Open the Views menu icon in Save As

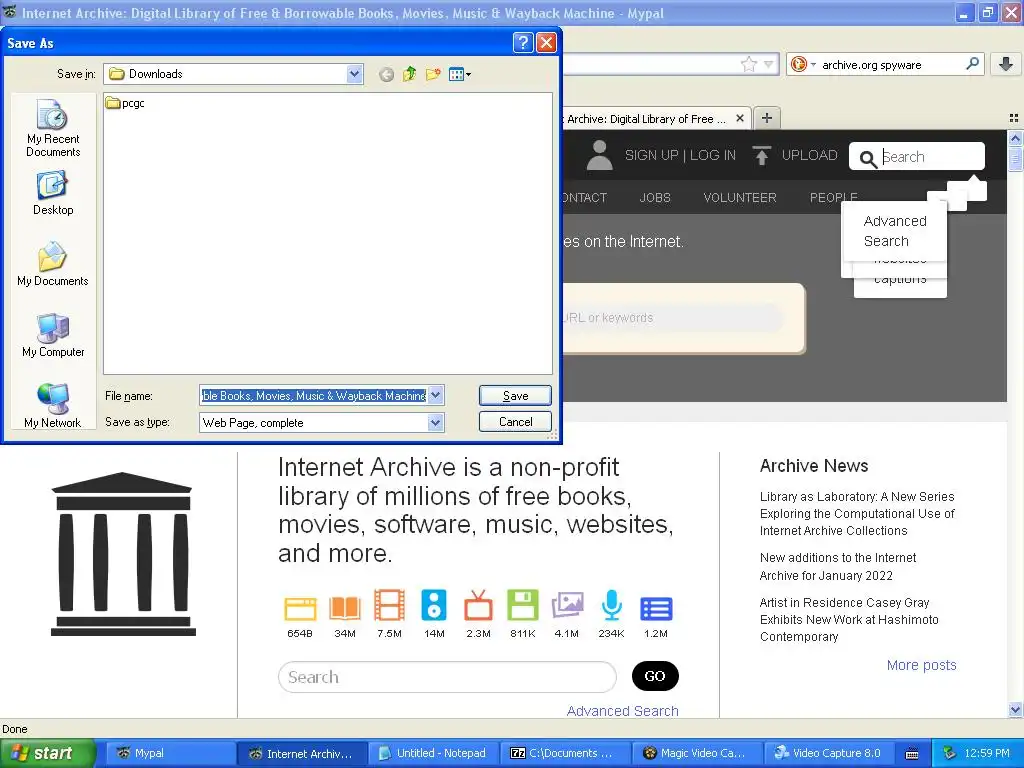(x=460, y=74)
